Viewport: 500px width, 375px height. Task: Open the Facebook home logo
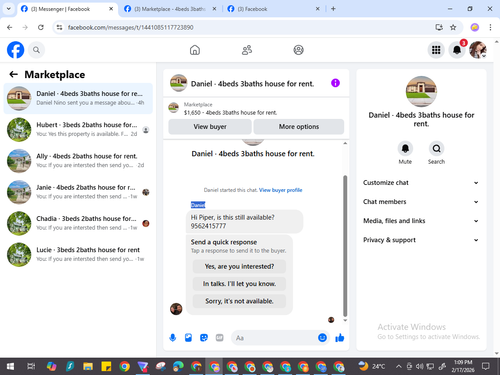coord(16,50)
